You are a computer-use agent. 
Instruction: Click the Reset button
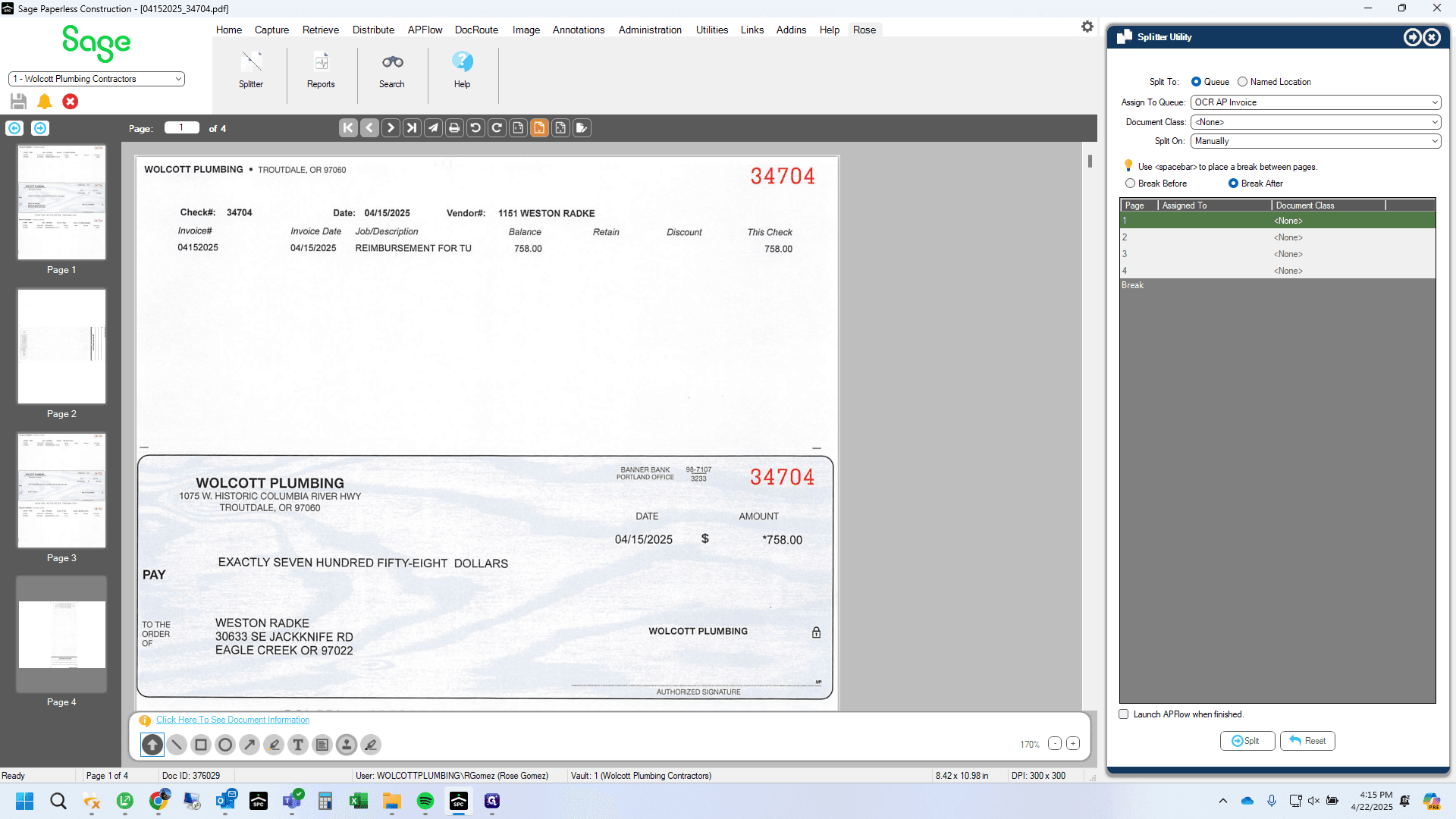pyautogui.click(x=1307, y=741)
